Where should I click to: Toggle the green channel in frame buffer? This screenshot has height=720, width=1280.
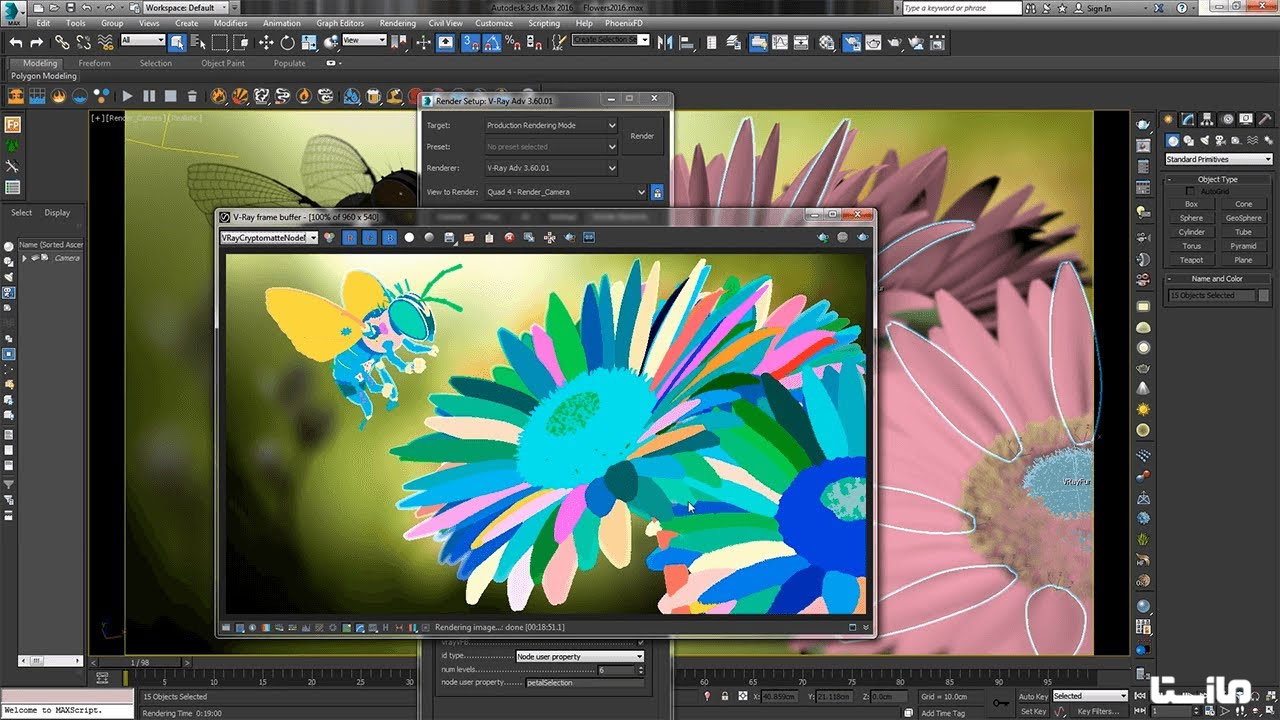tap(369, 238)
